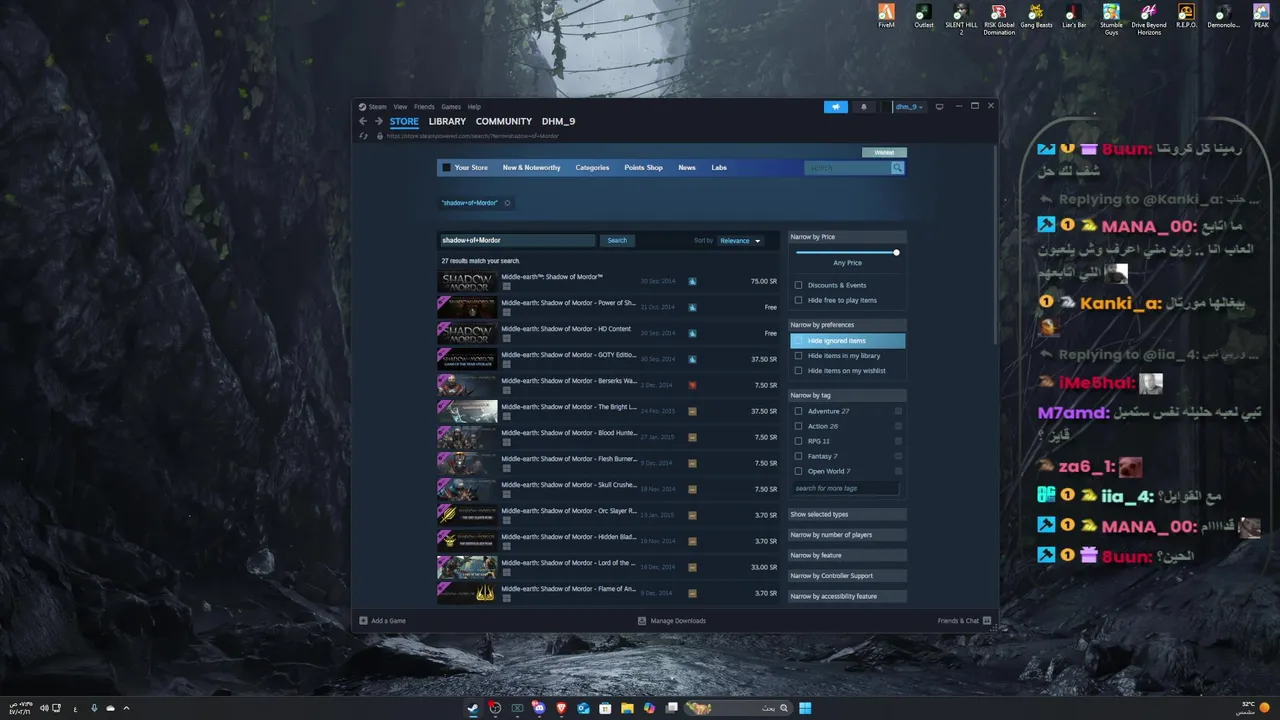Click the Wishlist button
This screenshot has width=1280, height=720.
coord(884,153)
